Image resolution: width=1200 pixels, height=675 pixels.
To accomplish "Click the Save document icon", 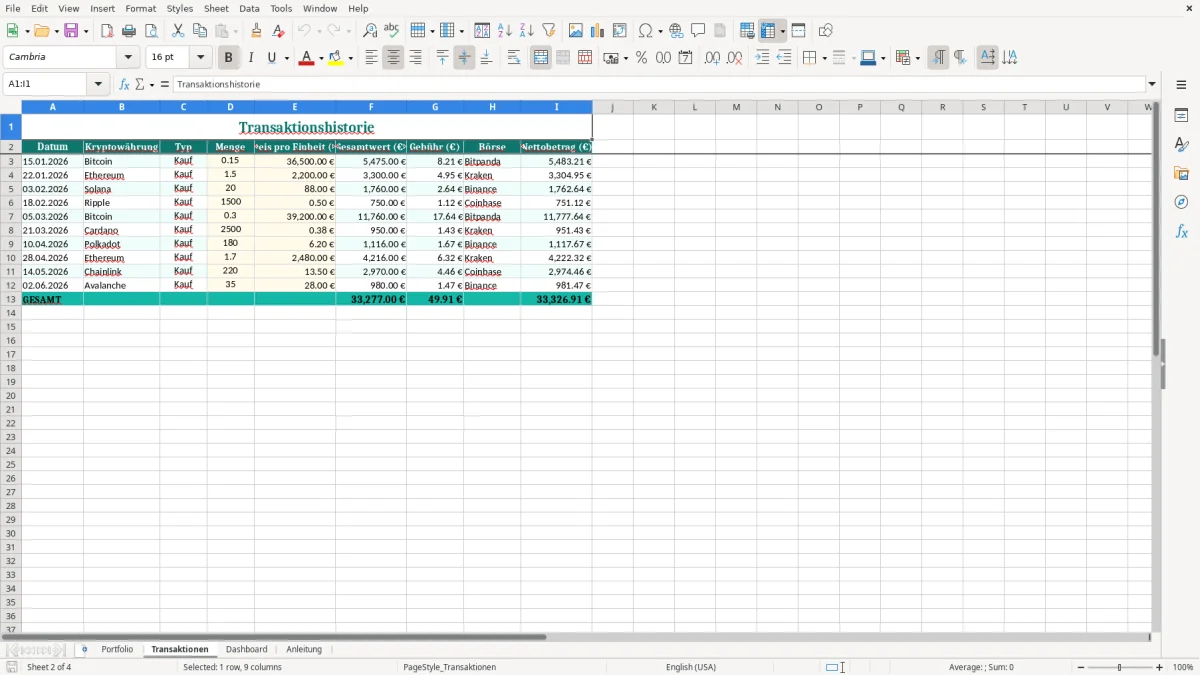I will click(x=71, y=31).
